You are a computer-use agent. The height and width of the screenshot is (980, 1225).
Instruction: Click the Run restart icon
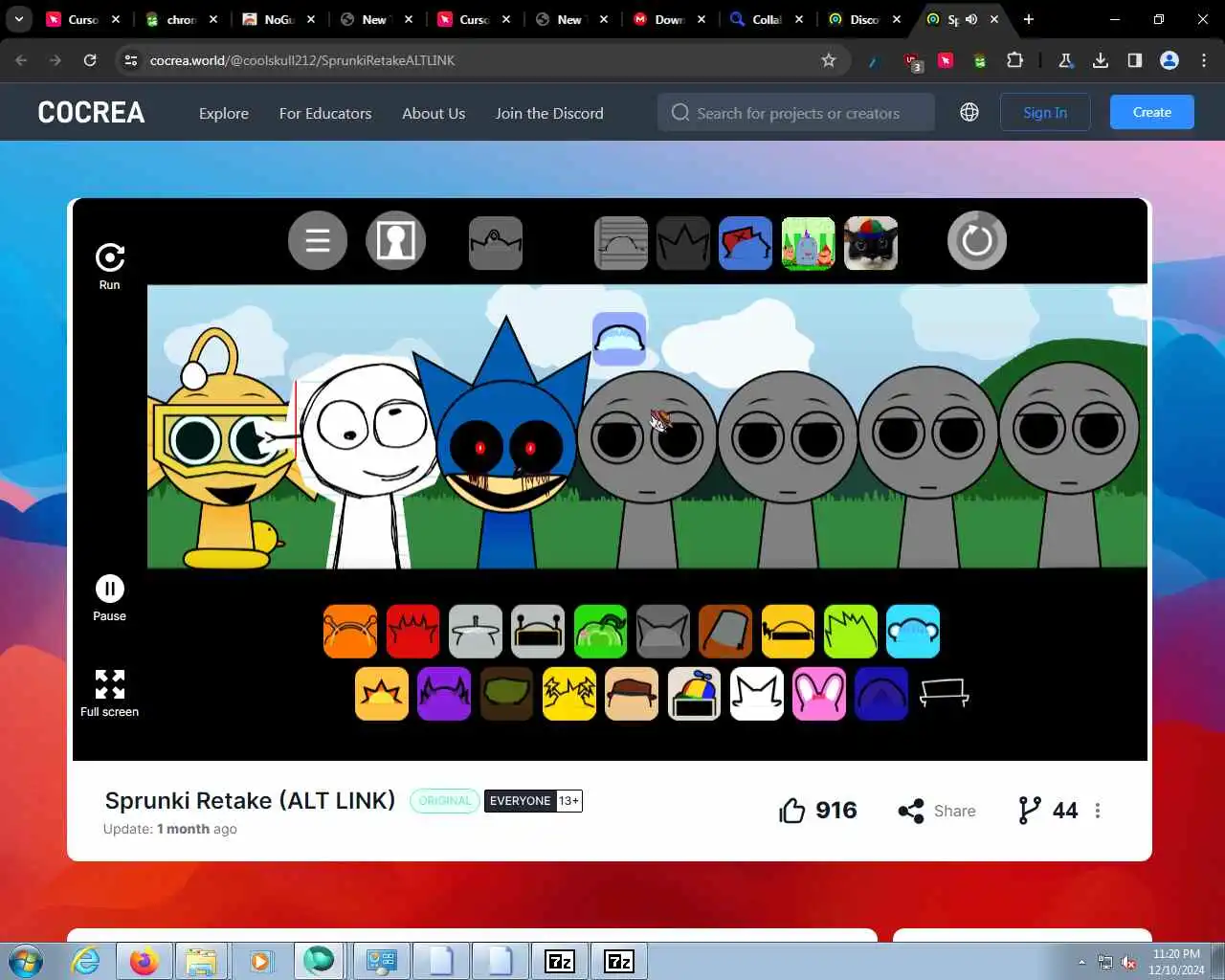pyautogui.click(x=110, y=257)
